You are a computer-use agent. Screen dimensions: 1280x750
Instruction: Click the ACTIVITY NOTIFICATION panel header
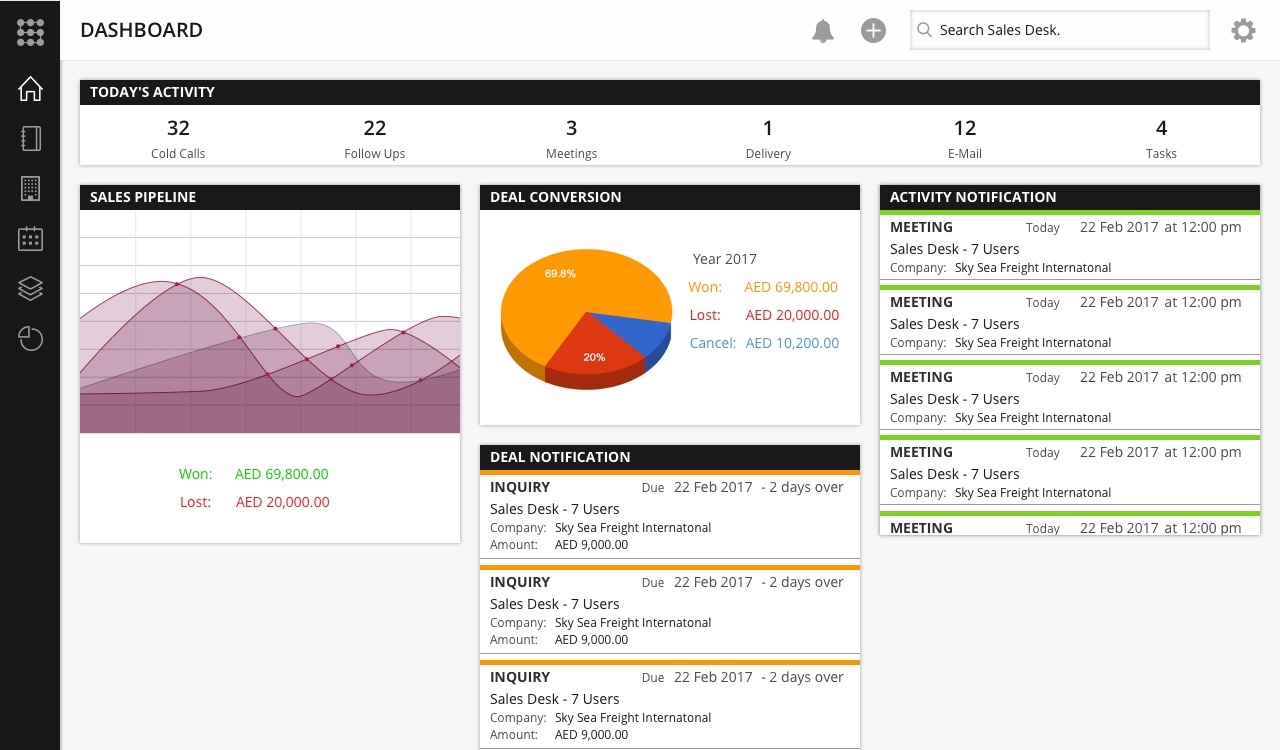coord(1070,197)
